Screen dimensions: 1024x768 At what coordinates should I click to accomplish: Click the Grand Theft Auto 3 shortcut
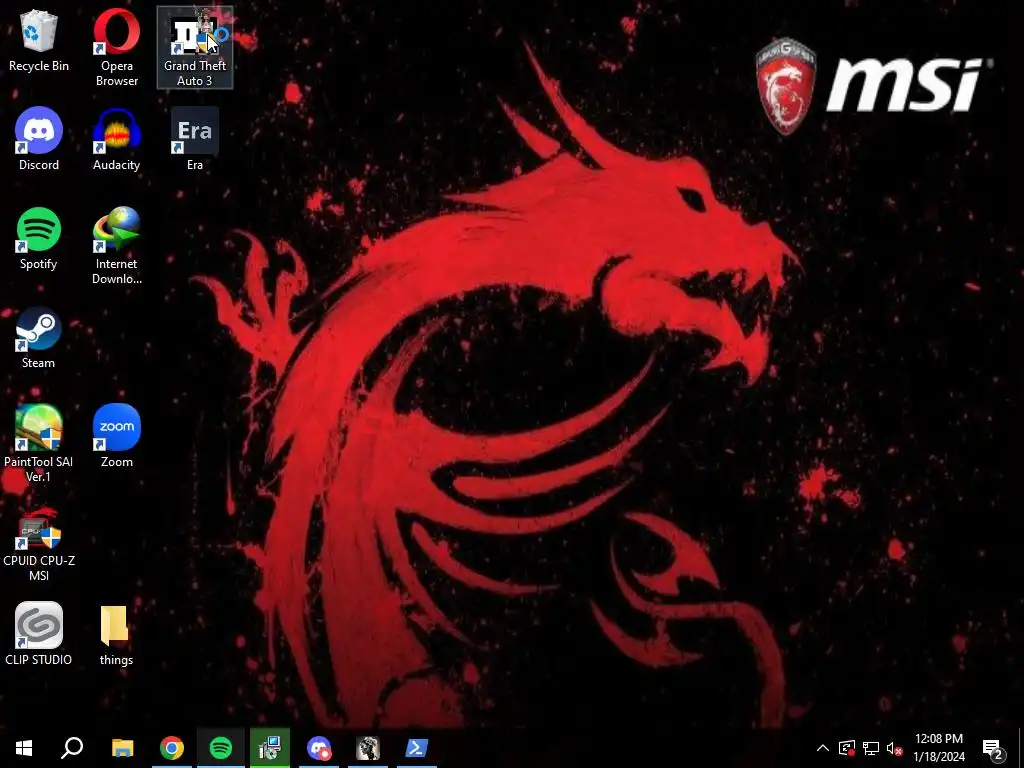pos(195,48)
